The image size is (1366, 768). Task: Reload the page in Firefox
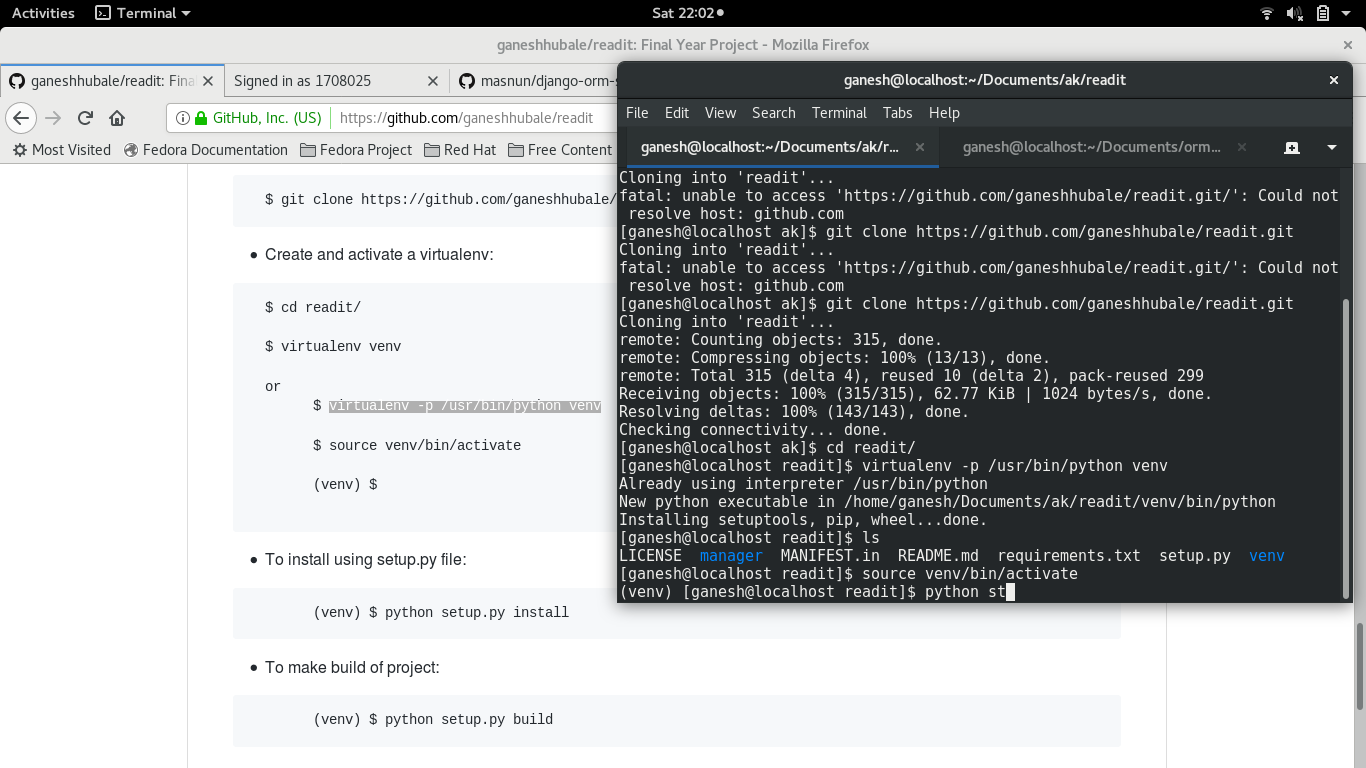[x=85, y=118]
